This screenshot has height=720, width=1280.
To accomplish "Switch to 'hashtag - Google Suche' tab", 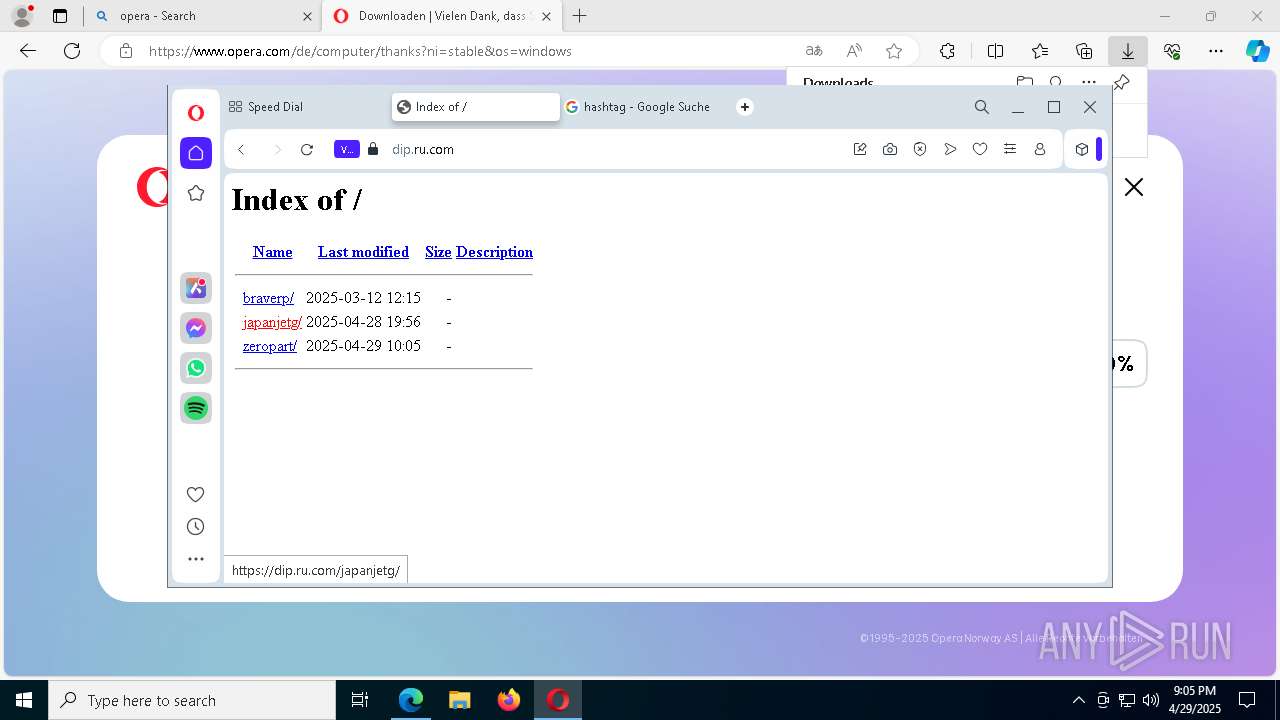I will point(645,107).
